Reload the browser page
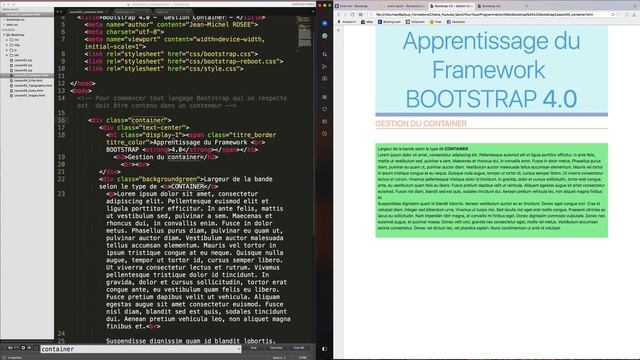 [353, 14]
